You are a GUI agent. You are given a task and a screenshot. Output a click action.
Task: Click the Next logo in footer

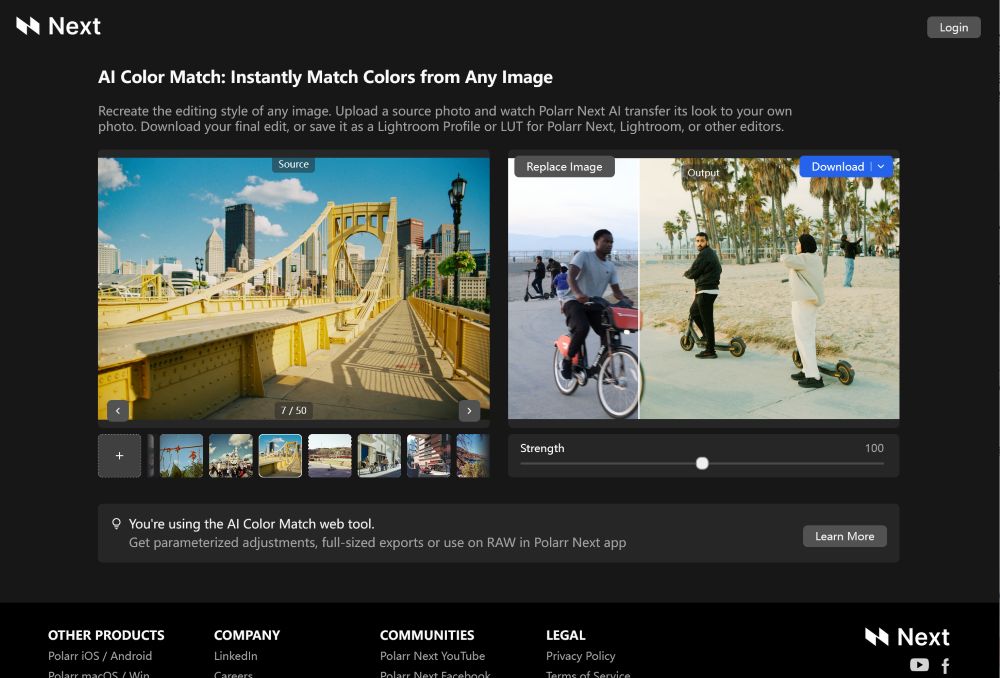point(906,637)
